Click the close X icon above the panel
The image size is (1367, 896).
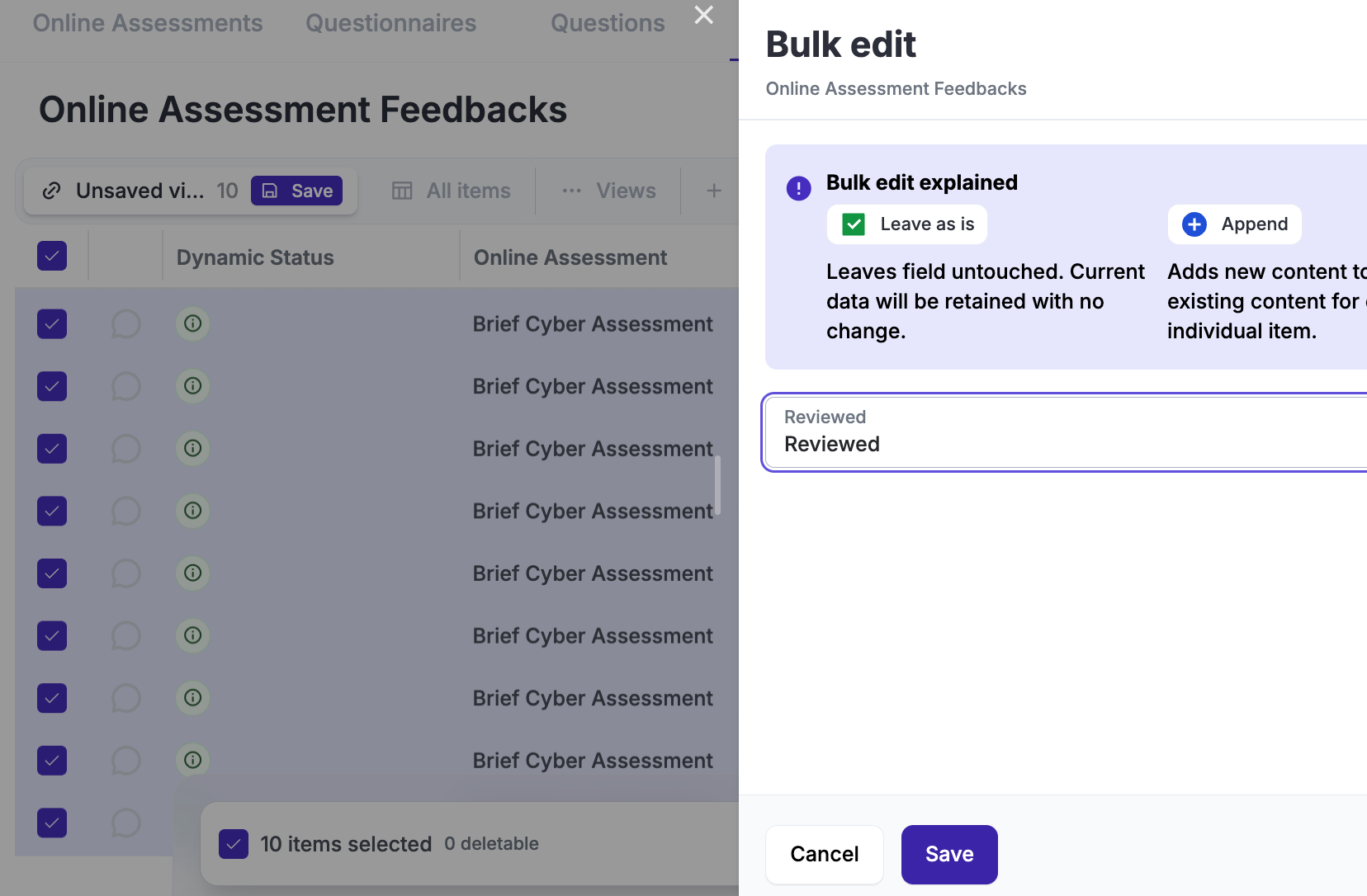point(703,15)
